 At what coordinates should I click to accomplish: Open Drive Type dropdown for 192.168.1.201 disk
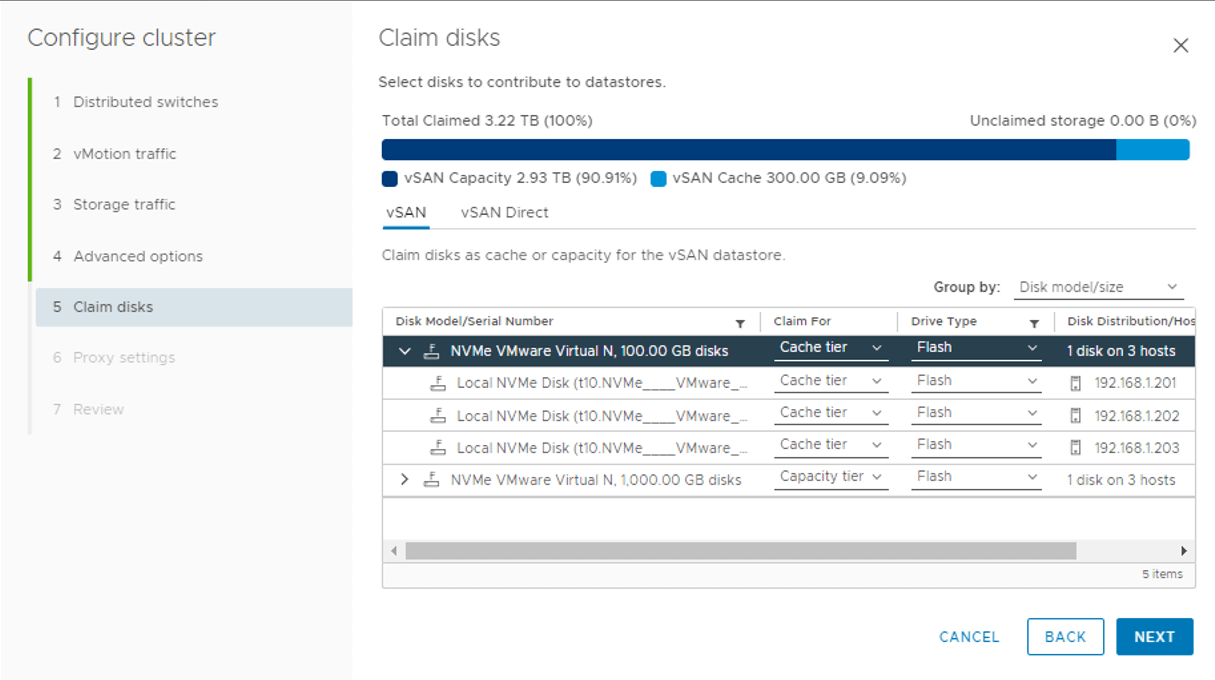tap(977, 381)
